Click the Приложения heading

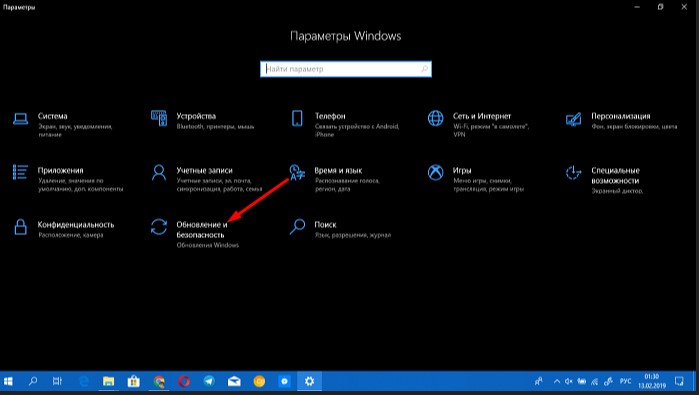60,170
